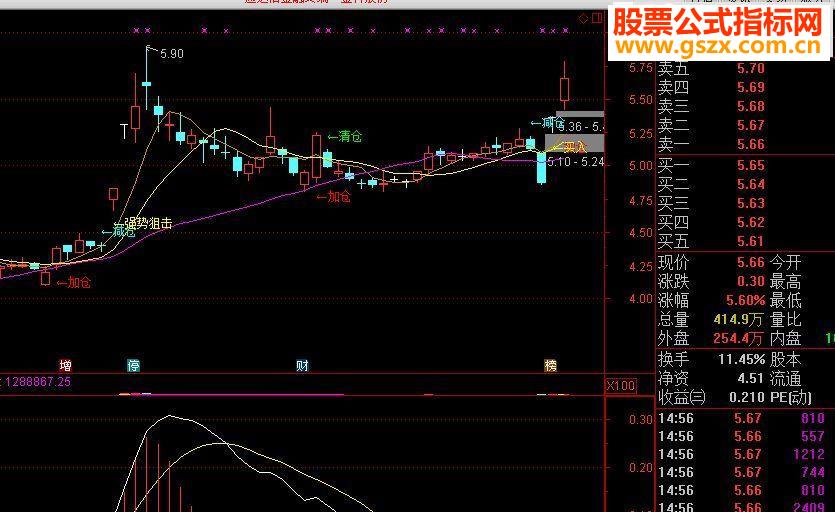The height and width of the screenshot is (512, 835).
Task: Select the 卖一 ask row at 5.66
Action: tap(711, 144)
